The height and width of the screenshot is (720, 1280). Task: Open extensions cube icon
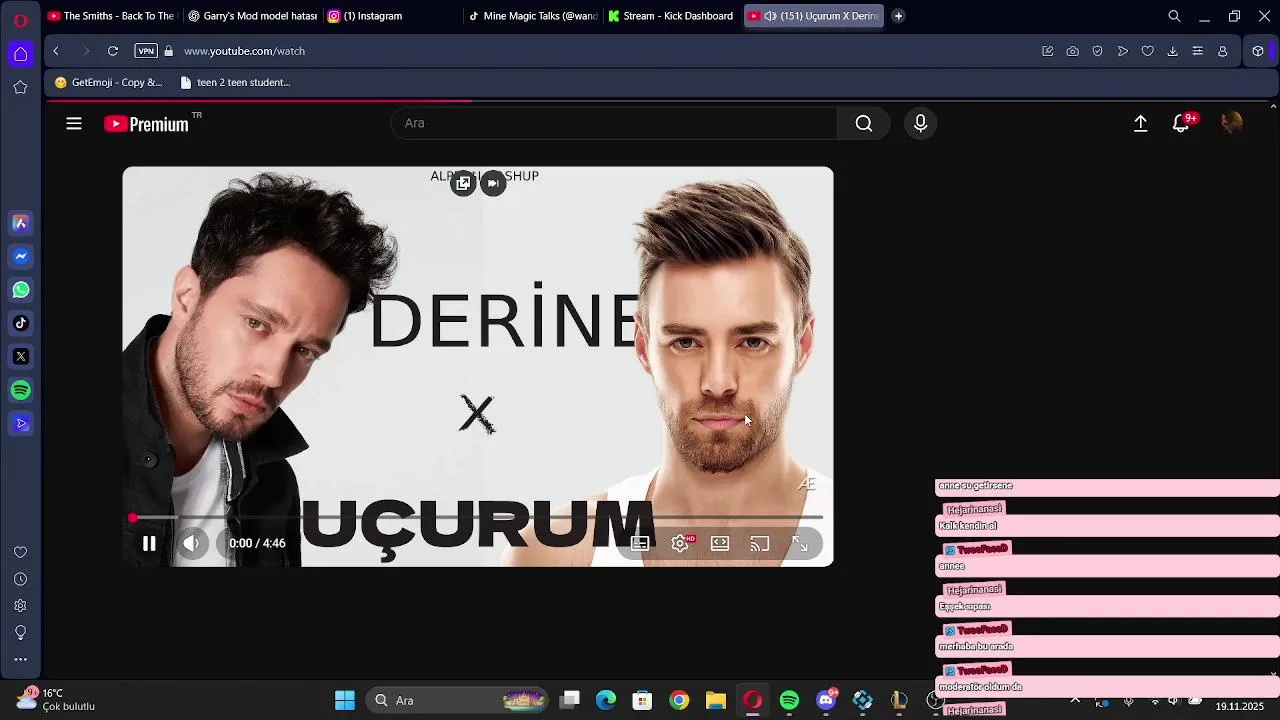point(1258,51)
